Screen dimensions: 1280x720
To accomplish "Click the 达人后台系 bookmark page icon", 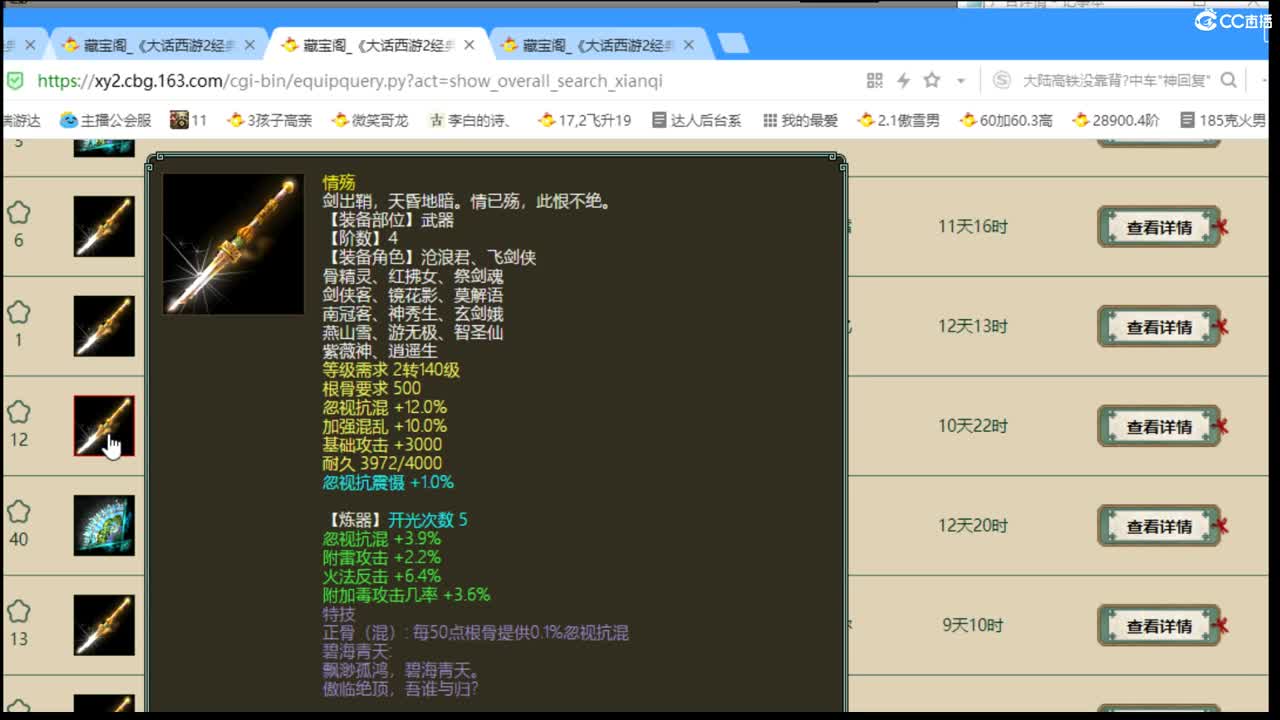I will (x=659, y=120).
